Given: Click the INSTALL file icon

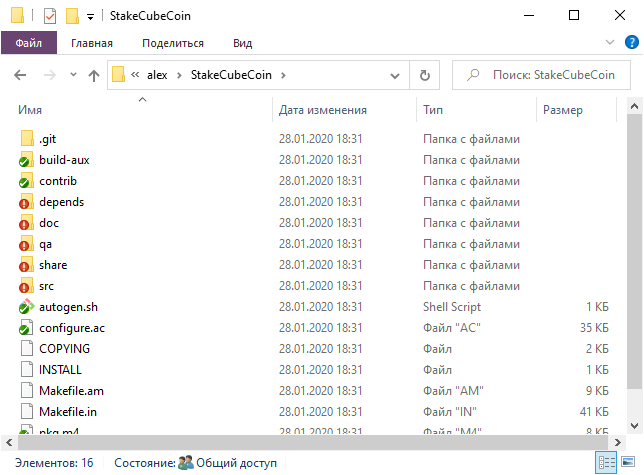Looking at the screenshot, I should pyautogui.click(x=27, y=369).
